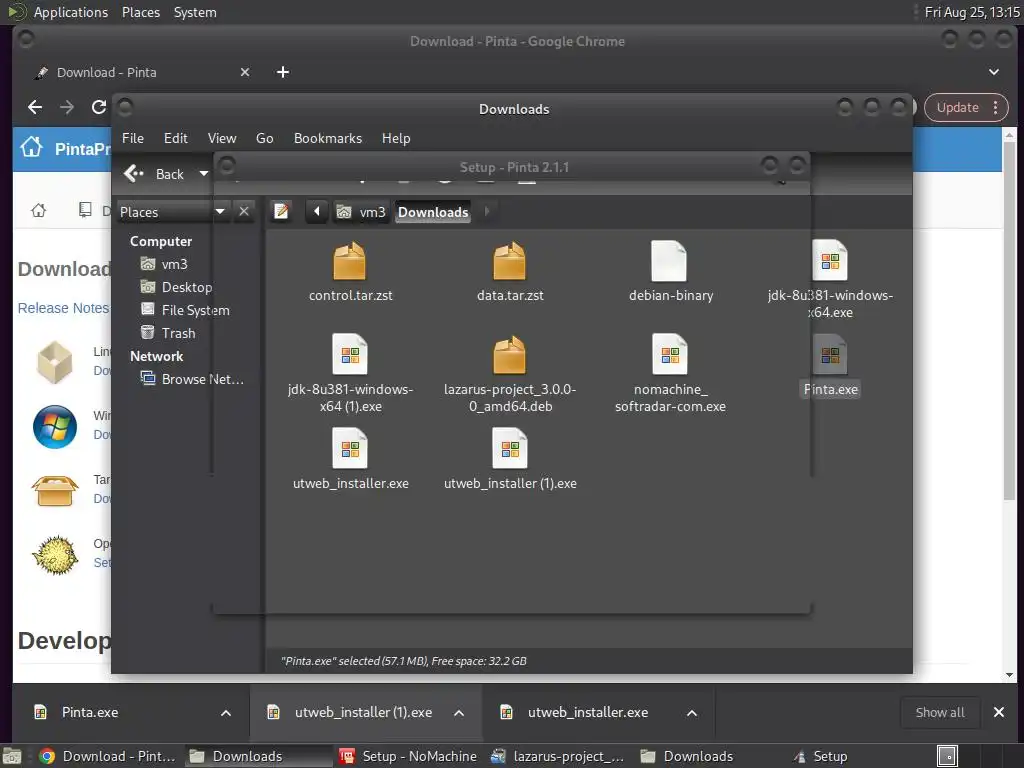1024x768 pixels.
Task: Click the OpenBSD pufferfish icon
Action: pos(55,555)
